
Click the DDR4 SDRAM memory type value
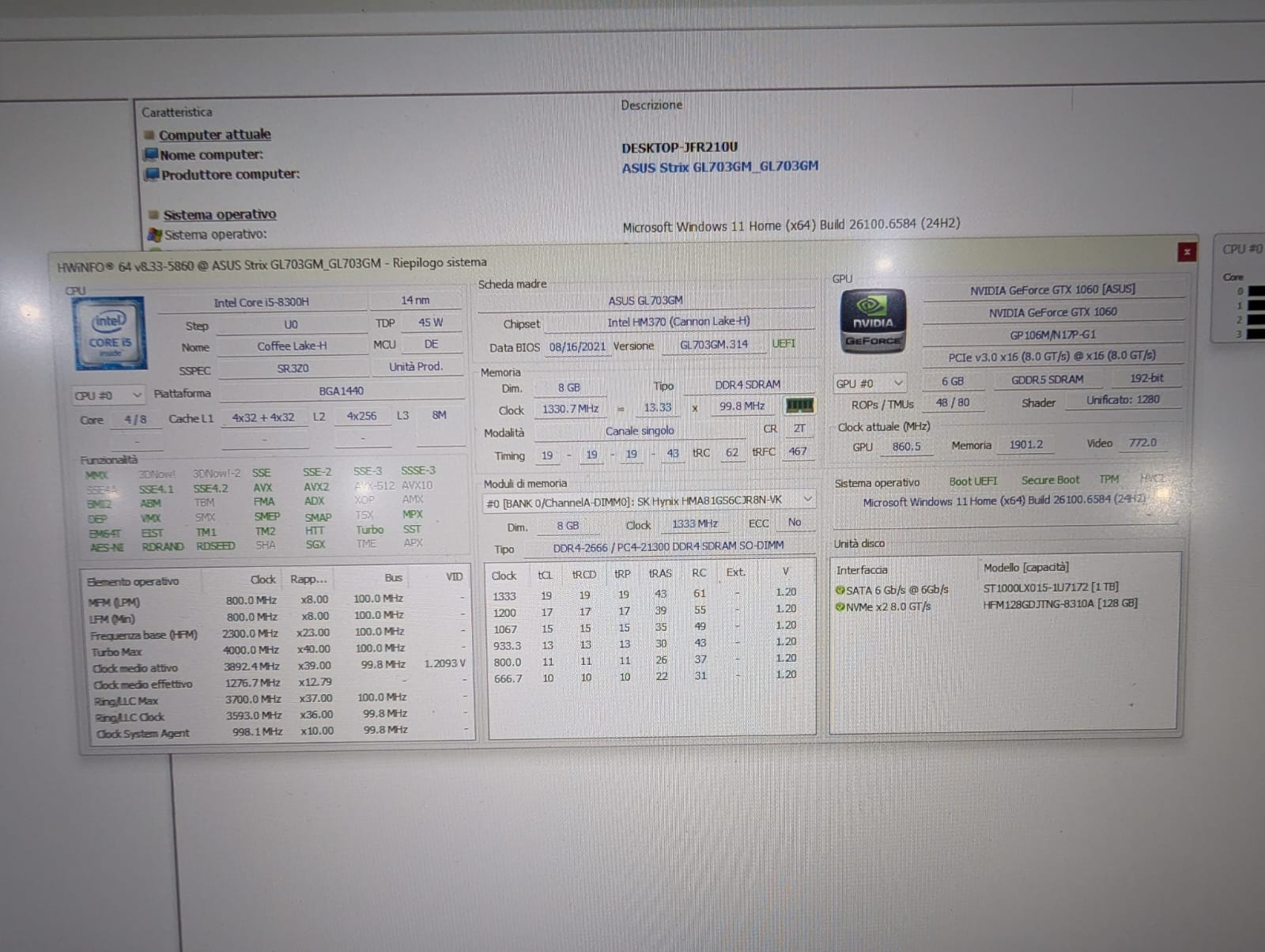(747, 385)
